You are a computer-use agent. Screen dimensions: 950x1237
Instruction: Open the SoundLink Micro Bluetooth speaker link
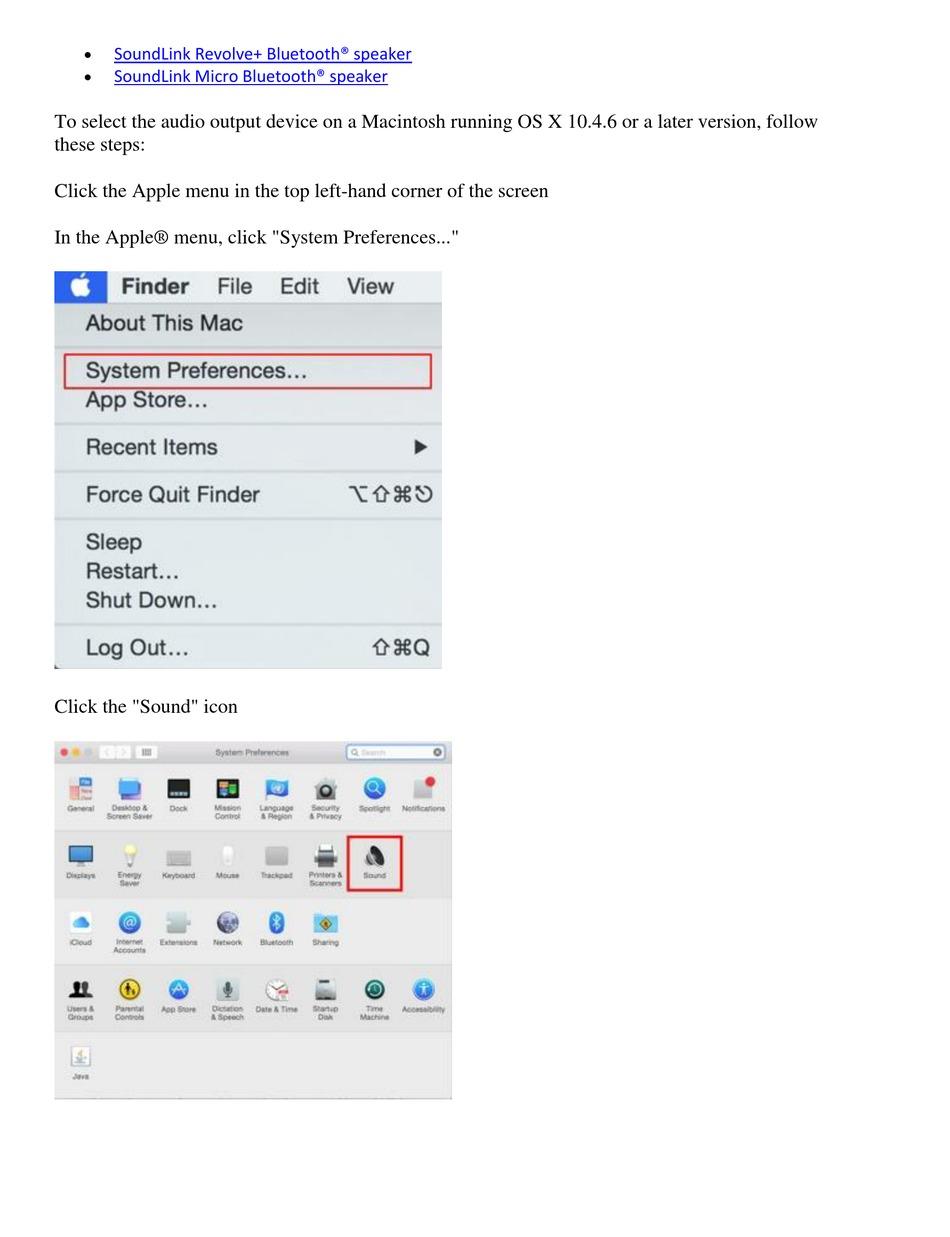(x=250, y=76)
